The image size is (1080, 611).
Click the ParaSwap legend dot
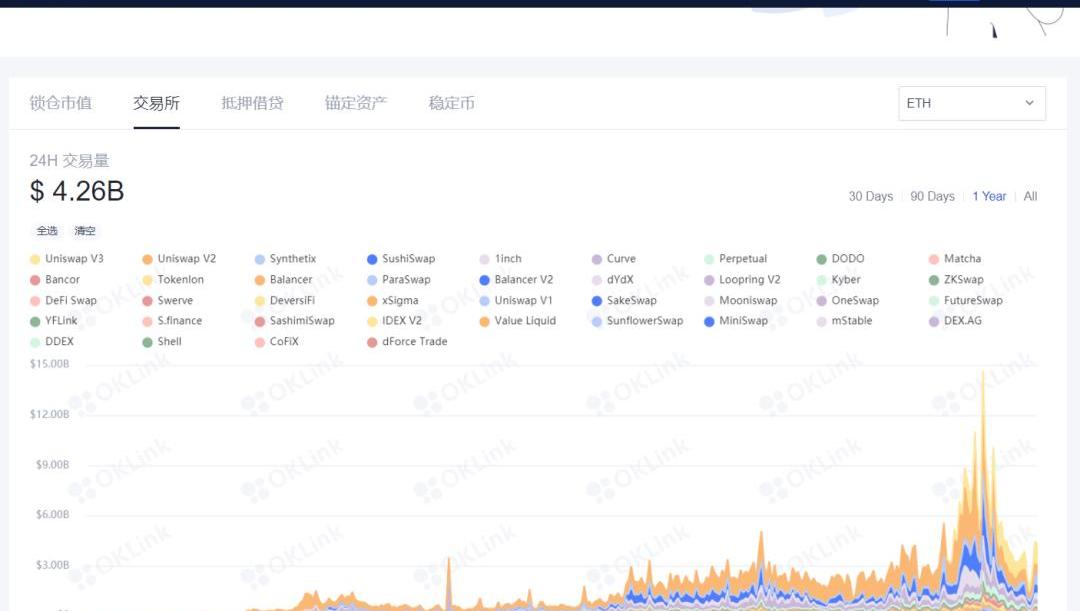[x=372, y=280]
